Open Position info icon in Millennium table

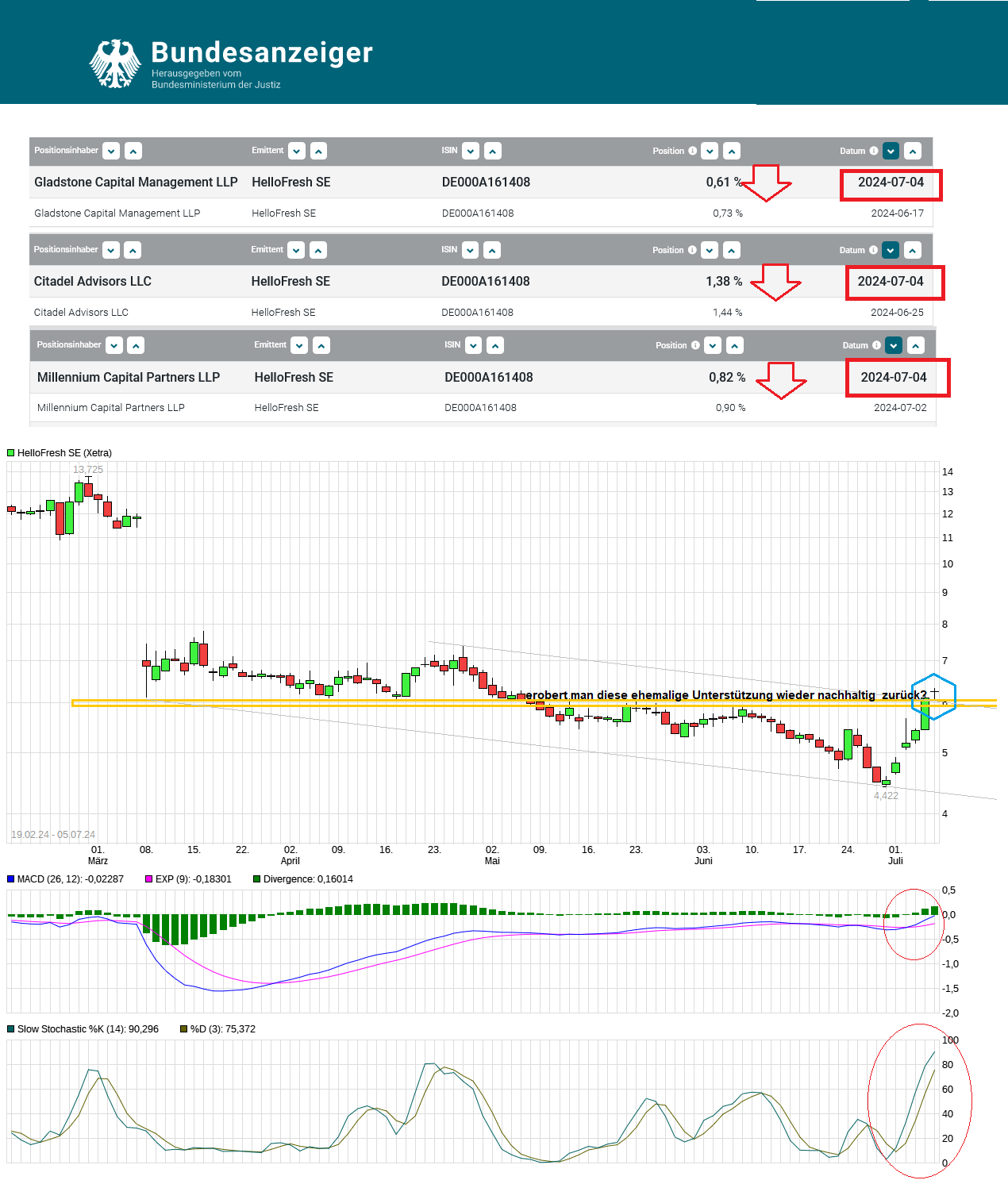695,345
